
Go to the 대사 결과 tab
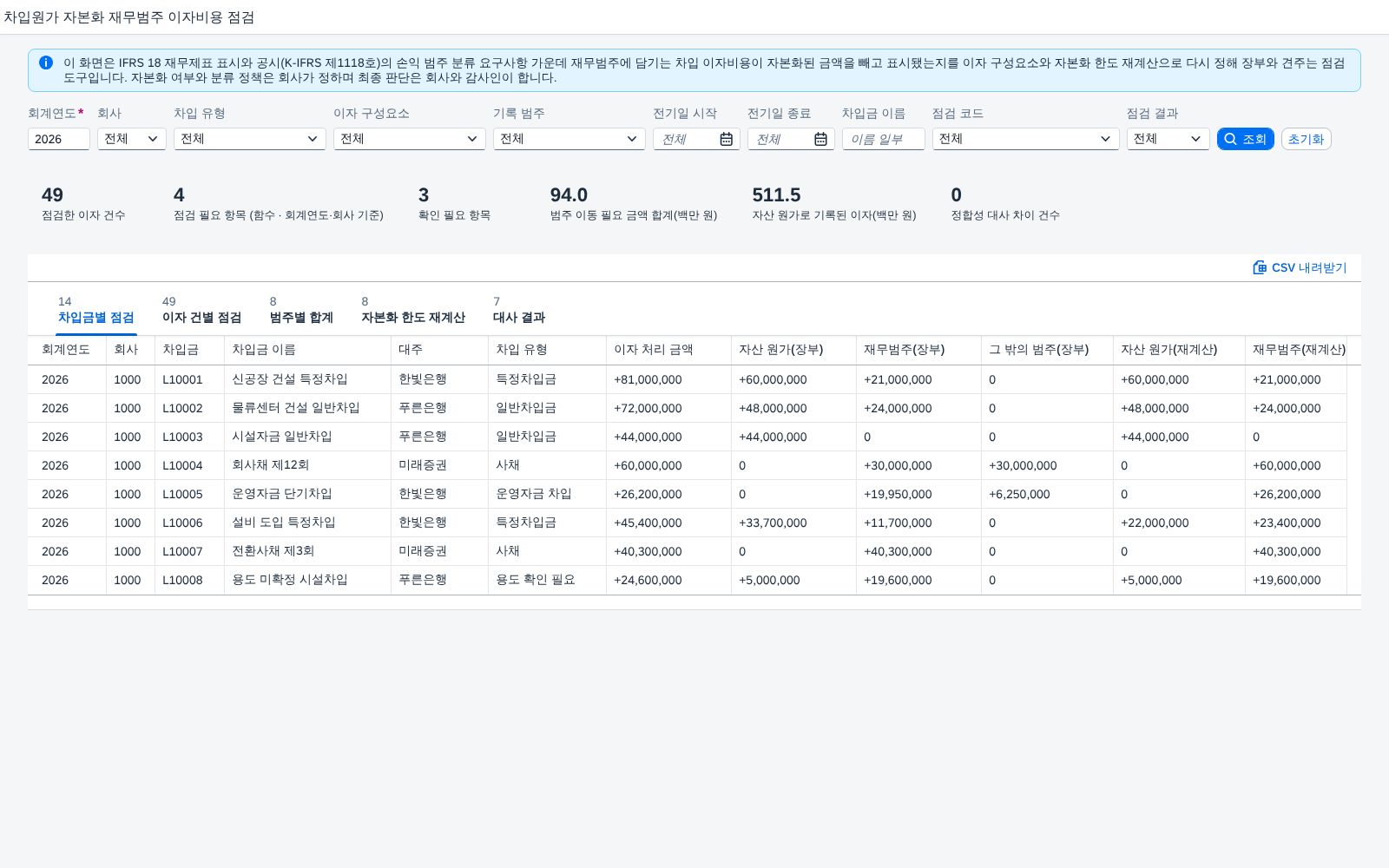point(519,311)
